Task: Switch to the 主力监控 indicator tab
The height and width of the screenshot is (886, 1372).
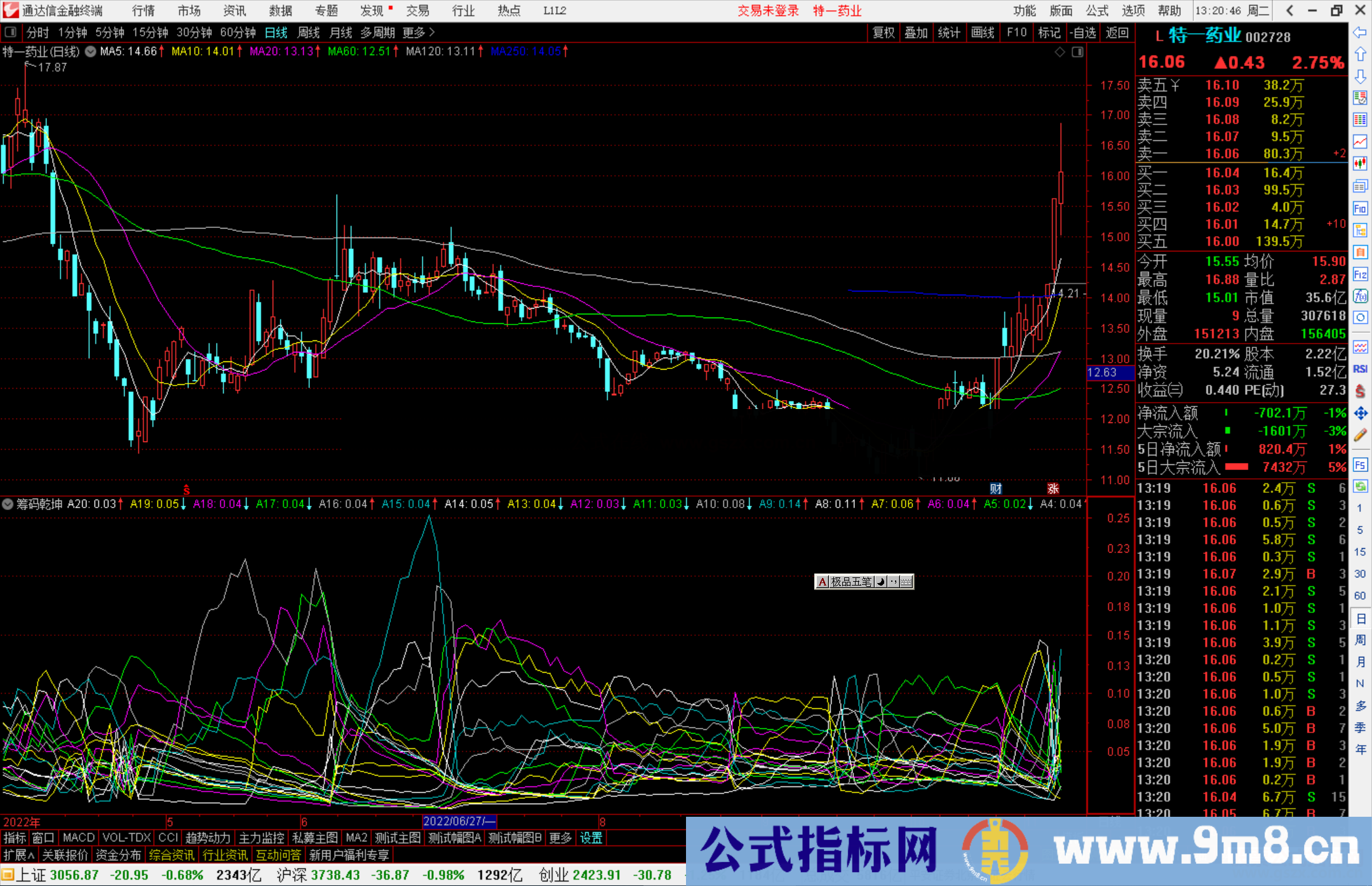Action: (x=261, y=838)
